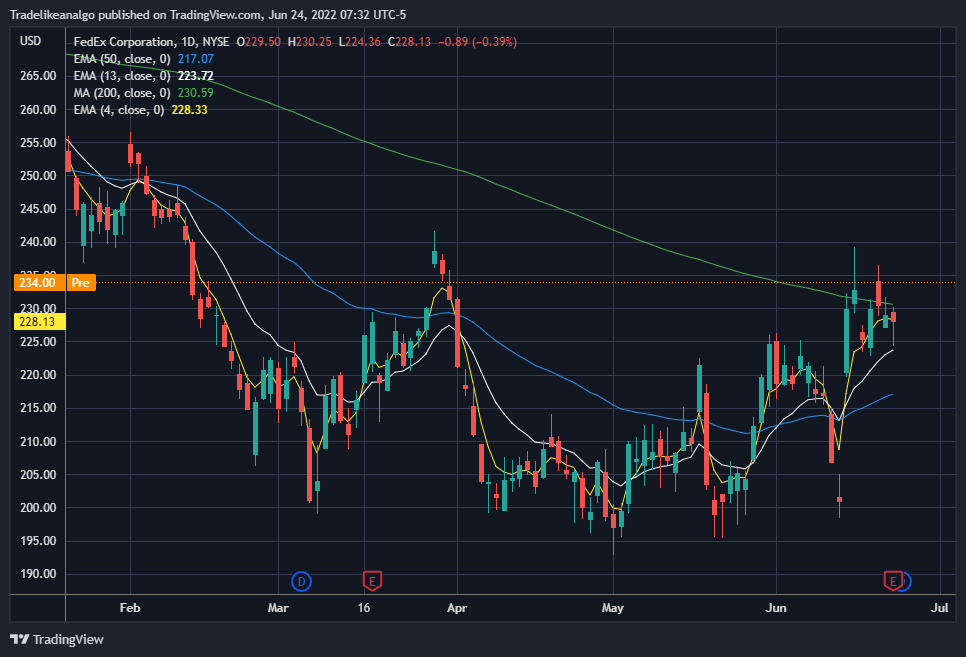966x657 pixels.
Task: Click the close price C228.13 in the header
Action: coord(410,42)
